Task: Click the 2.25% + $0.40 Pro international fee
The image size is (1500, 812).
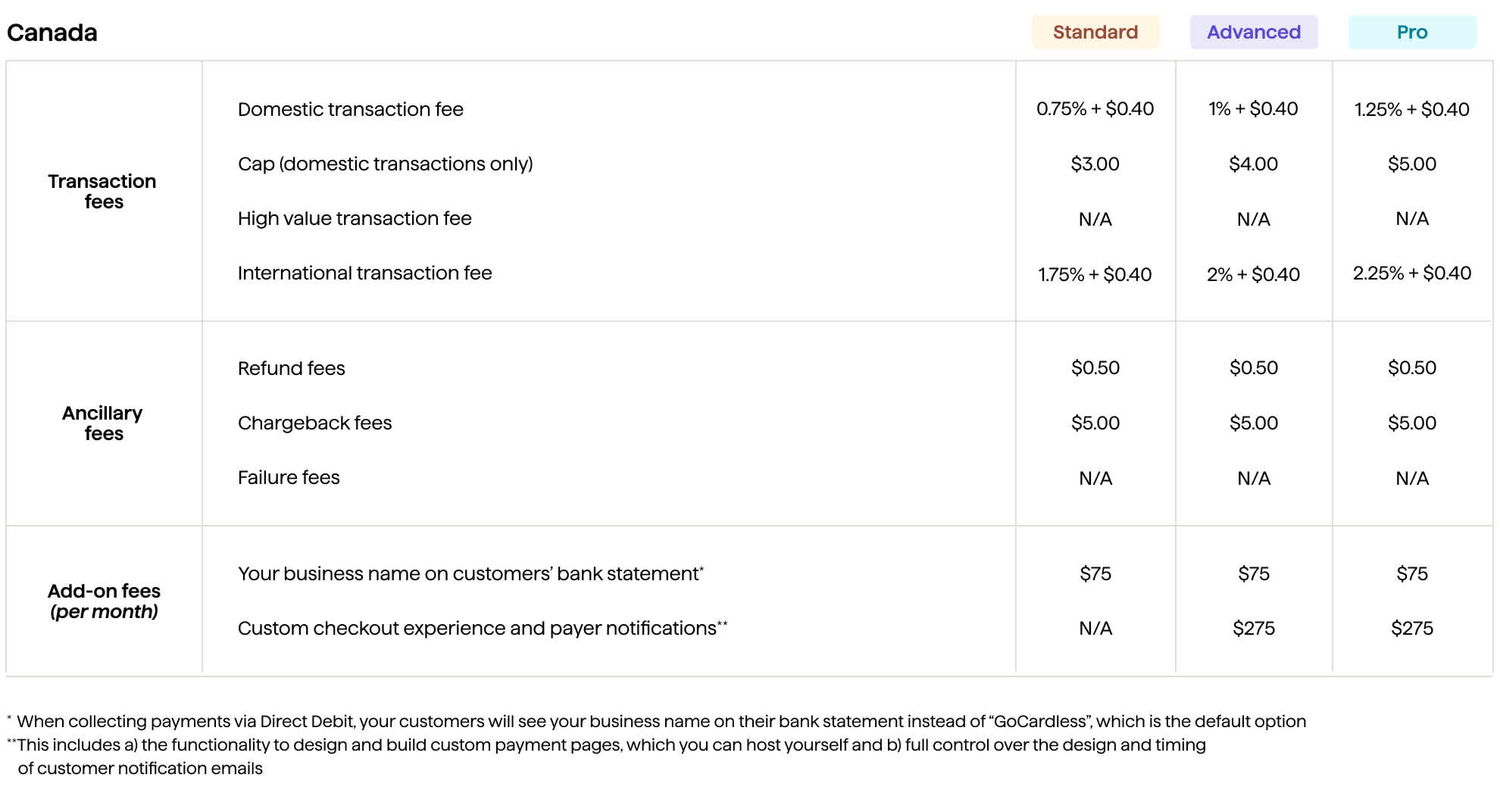Action: 1411,273
